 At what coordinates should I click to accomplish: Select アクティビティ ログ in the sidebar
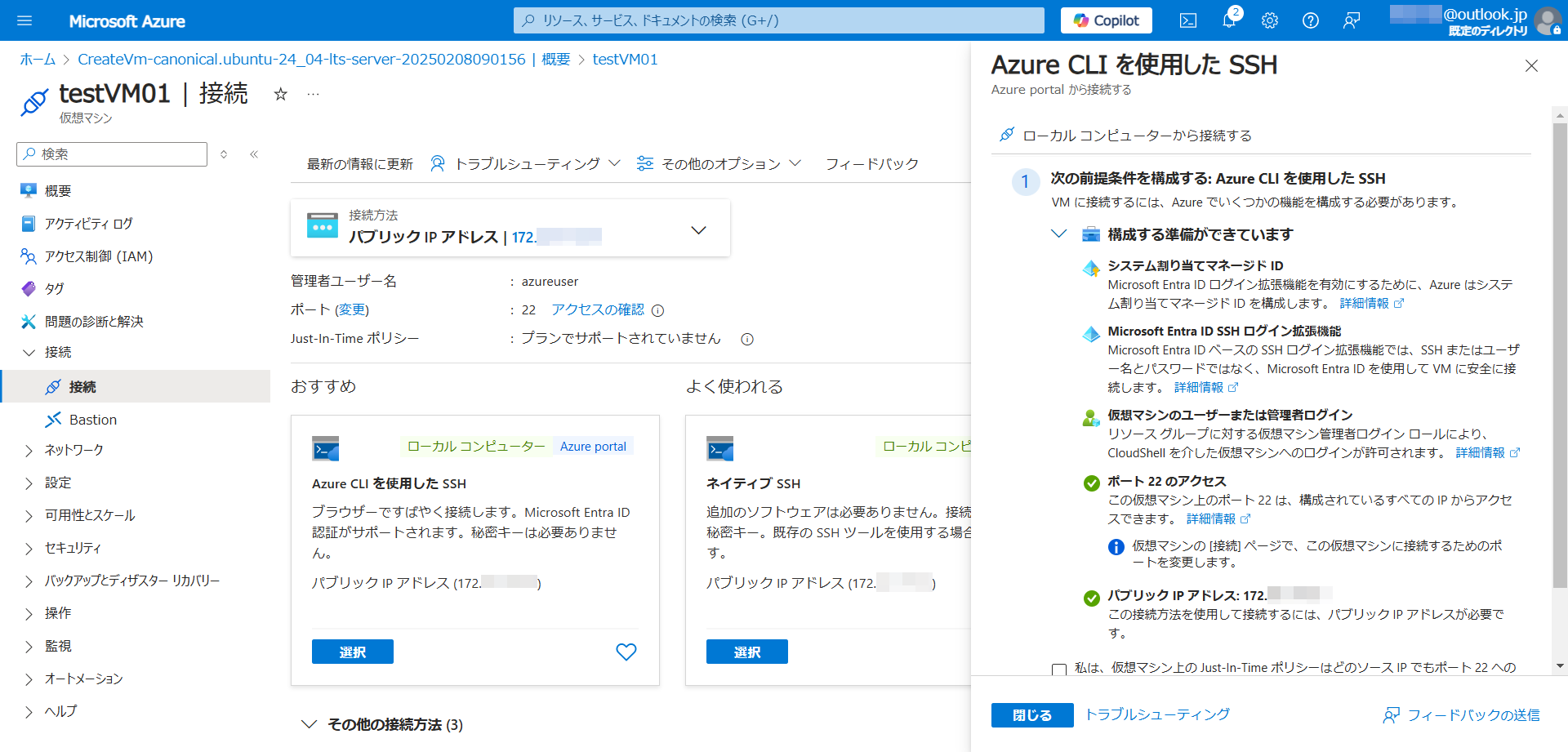tap(88, 224)
